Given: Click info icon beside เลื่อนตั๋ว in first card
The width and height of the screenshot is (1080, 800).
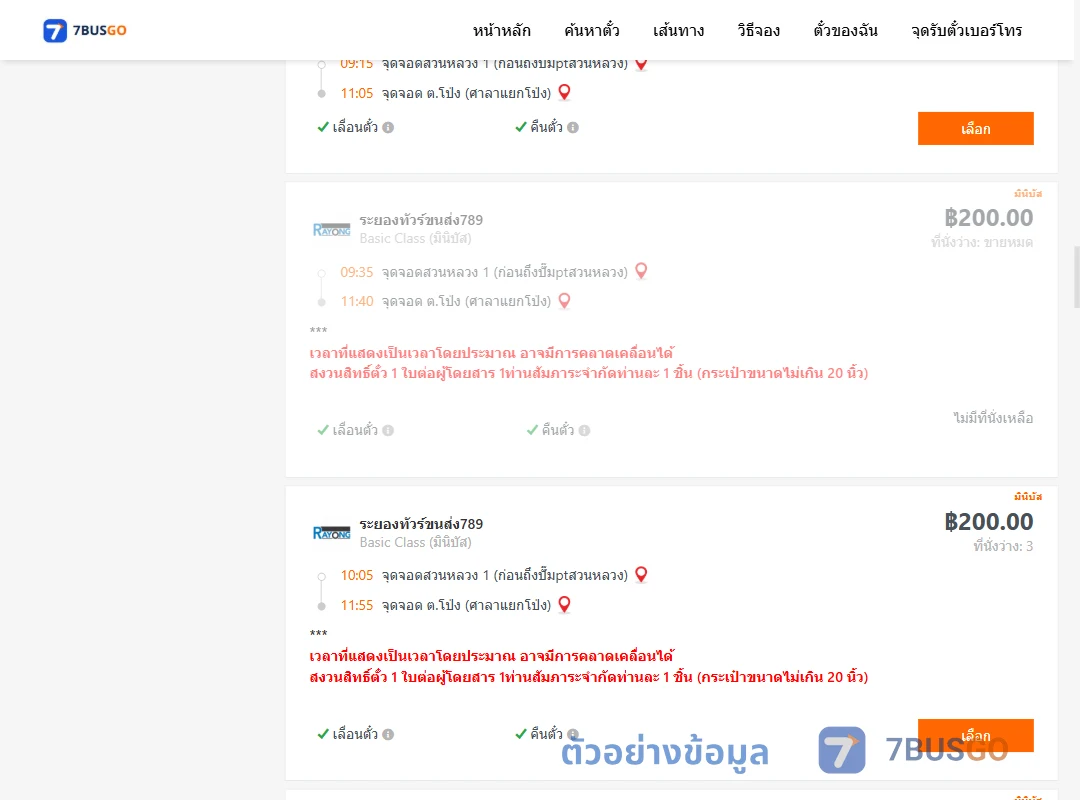Looking at the screenshot, I should point(388,127).
